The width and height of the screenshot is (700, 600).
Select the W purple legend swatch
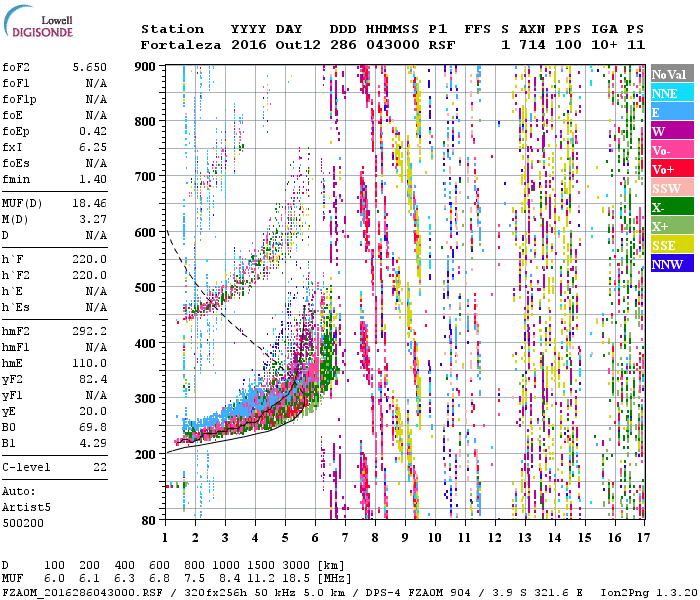pos(672,131)
